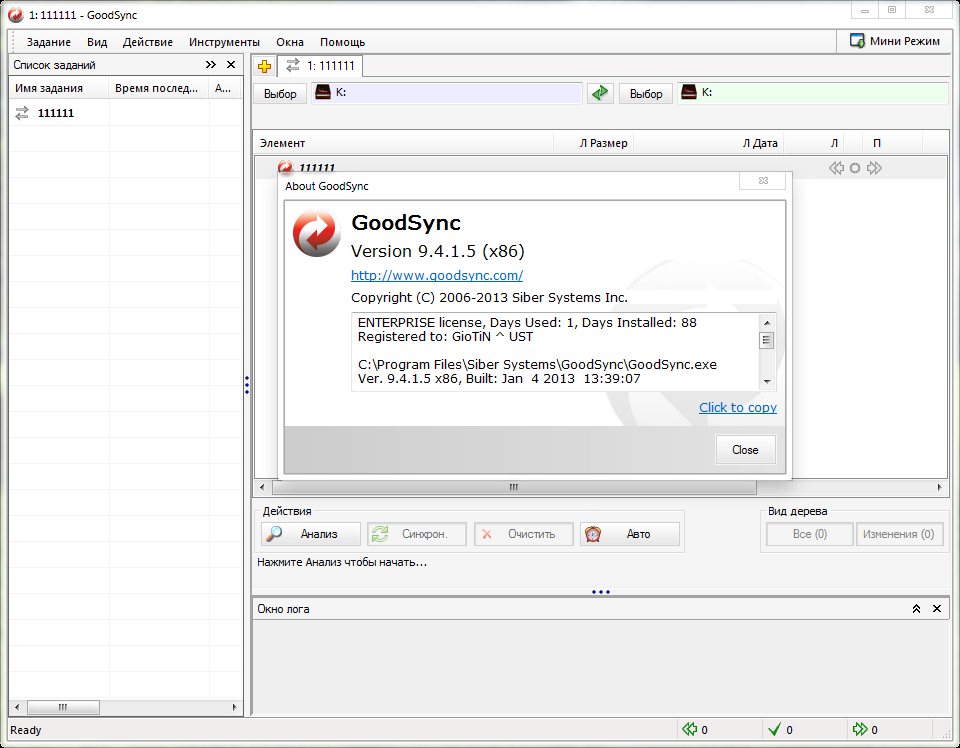This screenshot has width=960, height=748.
Task: Open the Действие menu
Action: (148, 42)
